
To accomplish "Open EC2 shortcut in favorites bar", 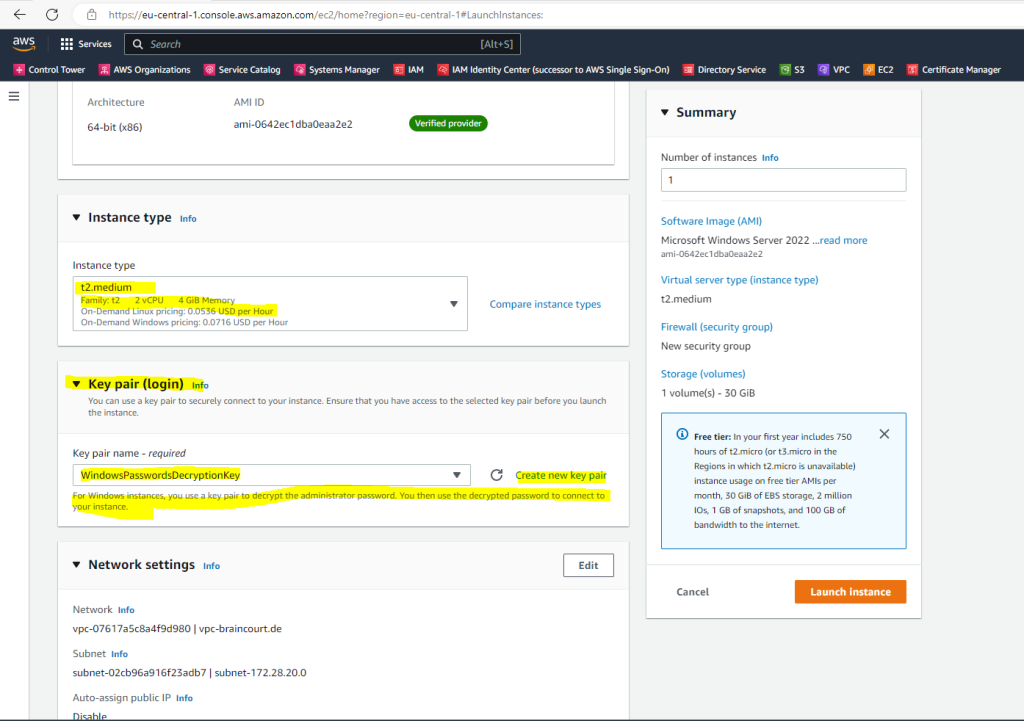I will point(878,69).
